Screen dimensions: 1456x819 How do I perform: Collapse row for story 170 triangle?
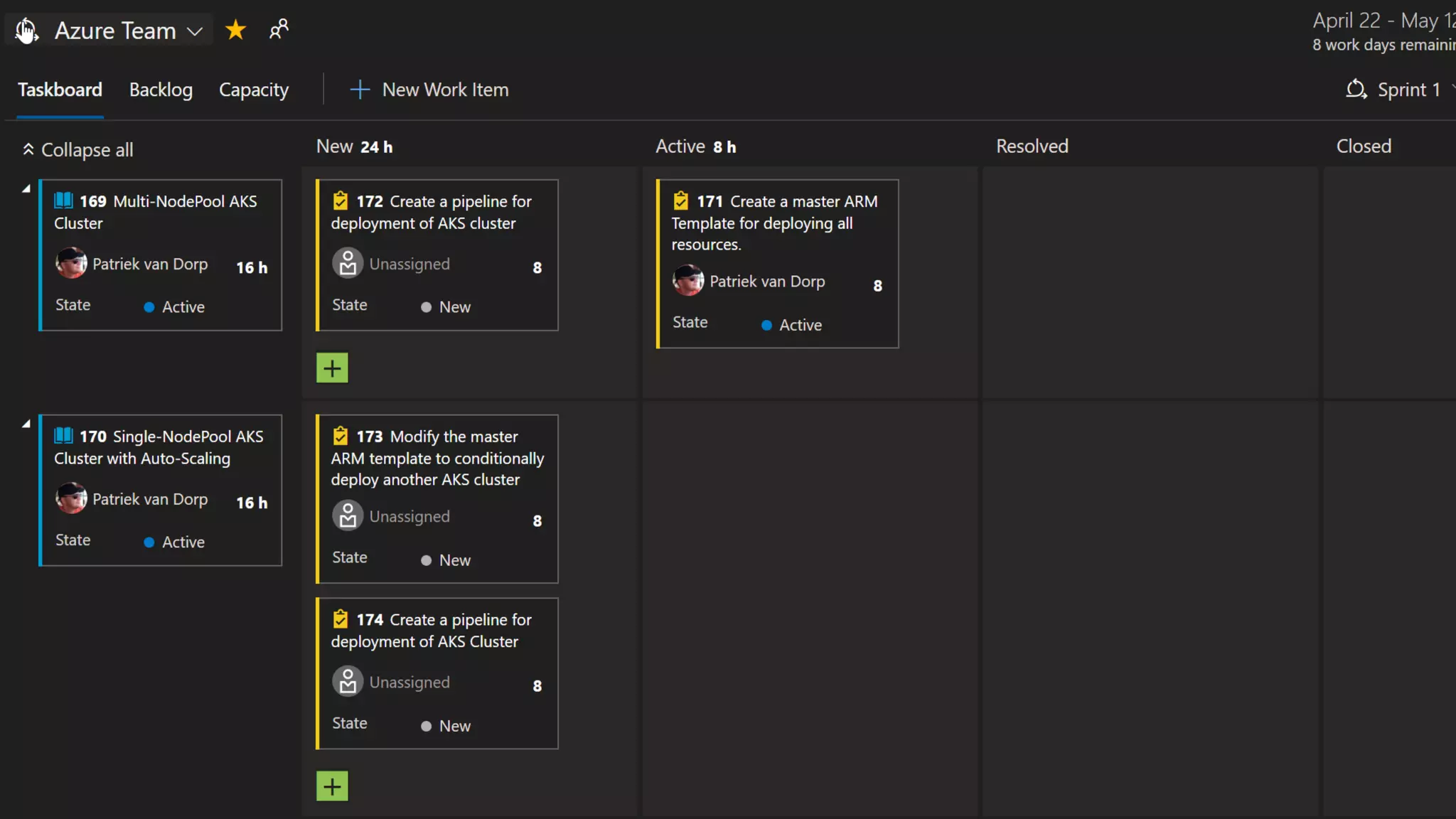coord(26,424)
